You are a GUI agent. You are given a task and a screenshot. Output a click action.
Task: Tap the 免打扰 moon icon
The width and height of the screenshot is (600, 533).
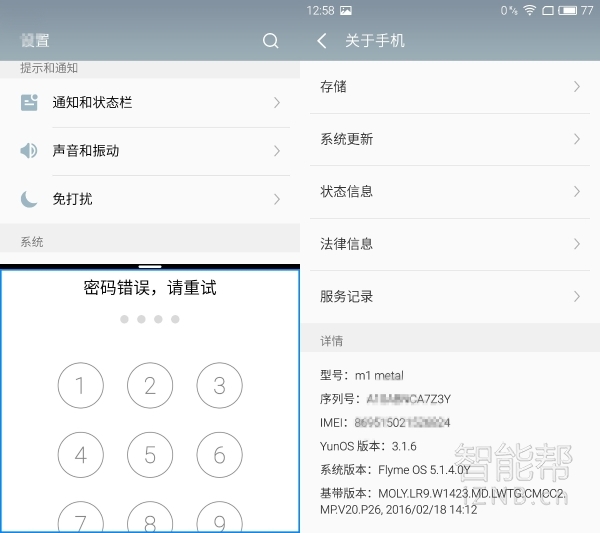[x=29, y=199]
